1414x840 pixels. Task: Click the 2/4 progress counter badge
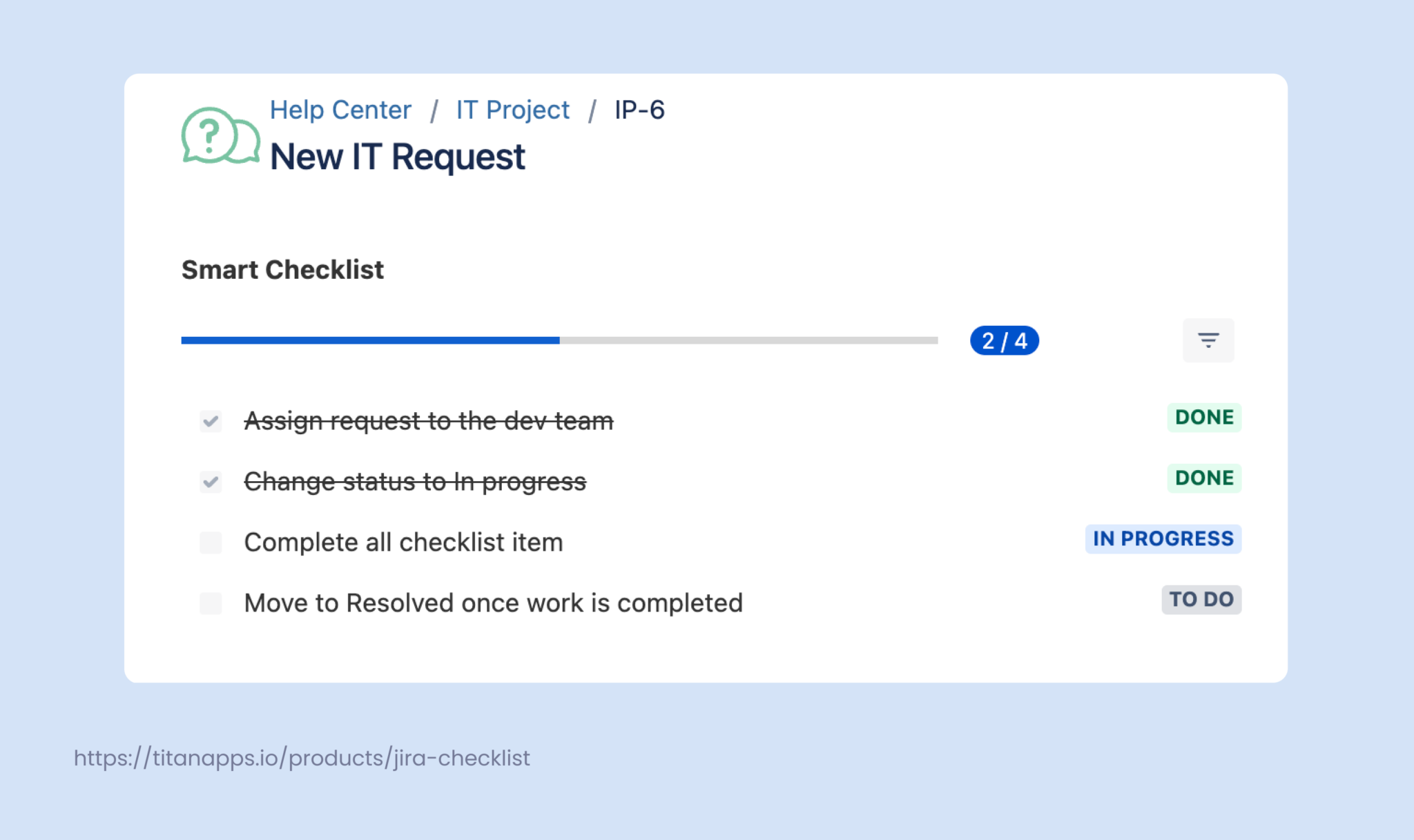coord(1003,340)
